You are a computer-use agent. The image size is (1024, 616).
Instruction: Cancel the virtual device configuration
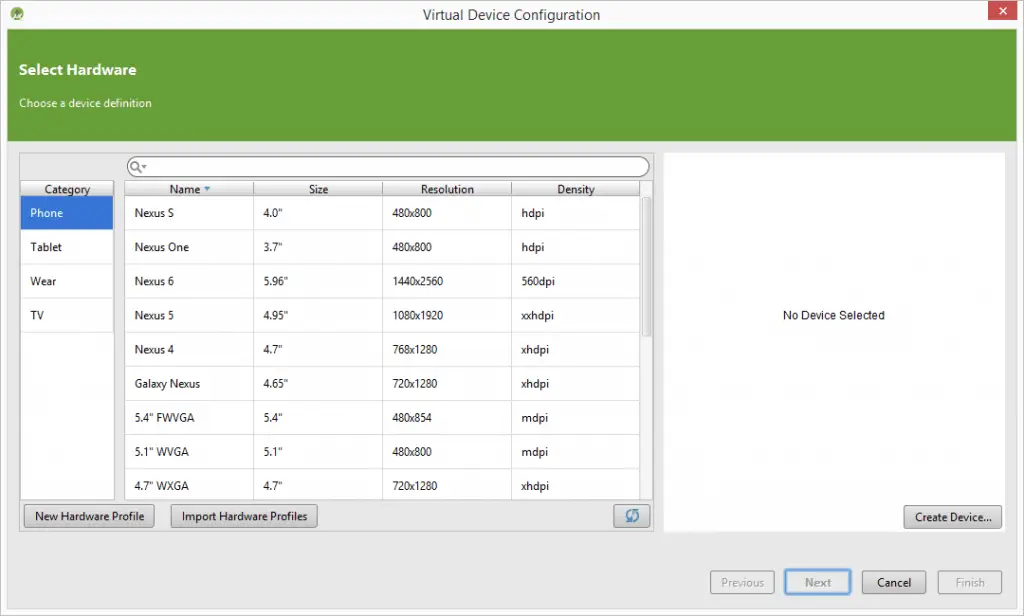coord(894,582)
